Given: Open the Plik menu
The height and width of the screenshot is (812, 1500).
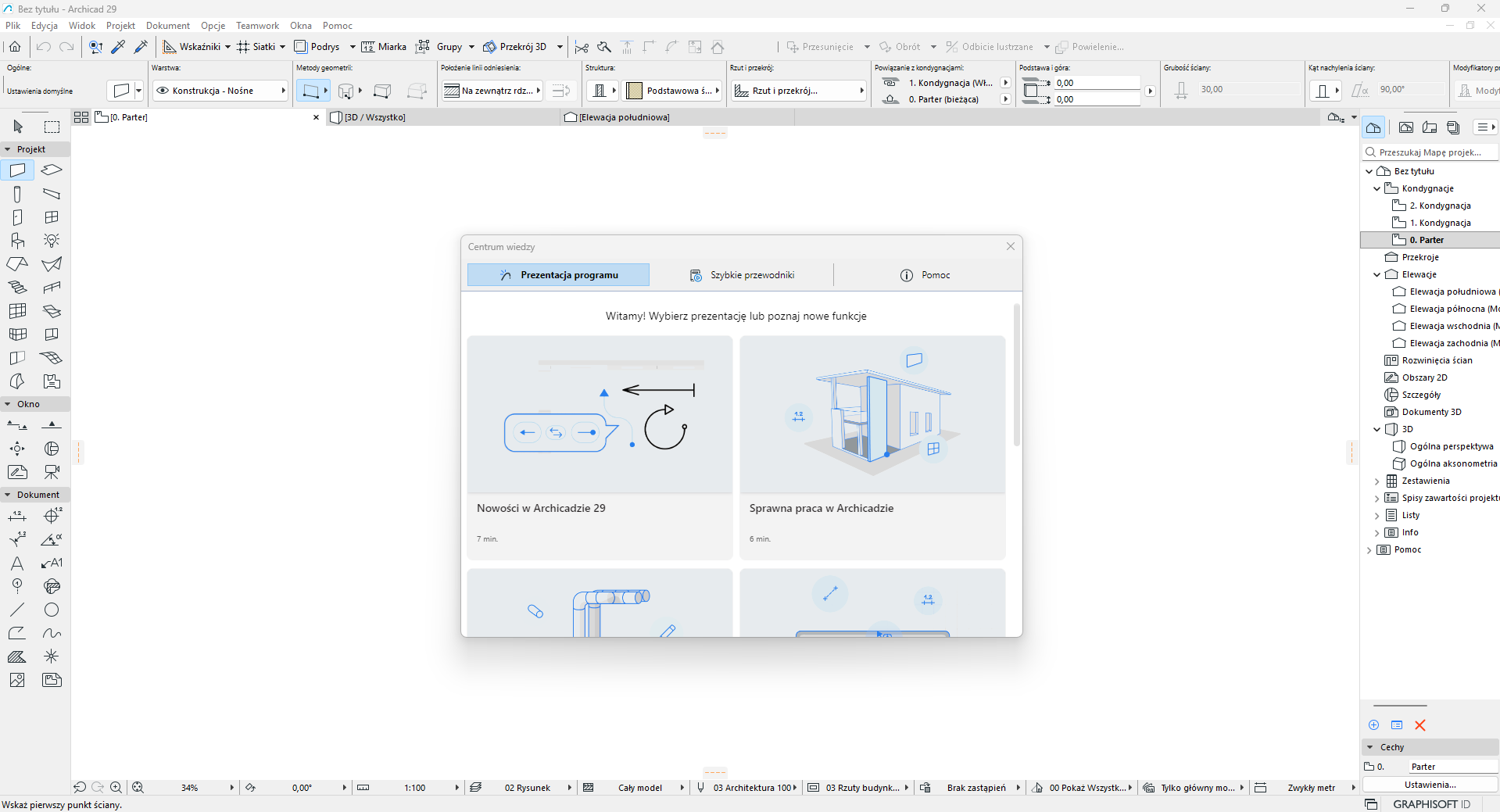Looking at the screenshot, I should click(13, 26).
